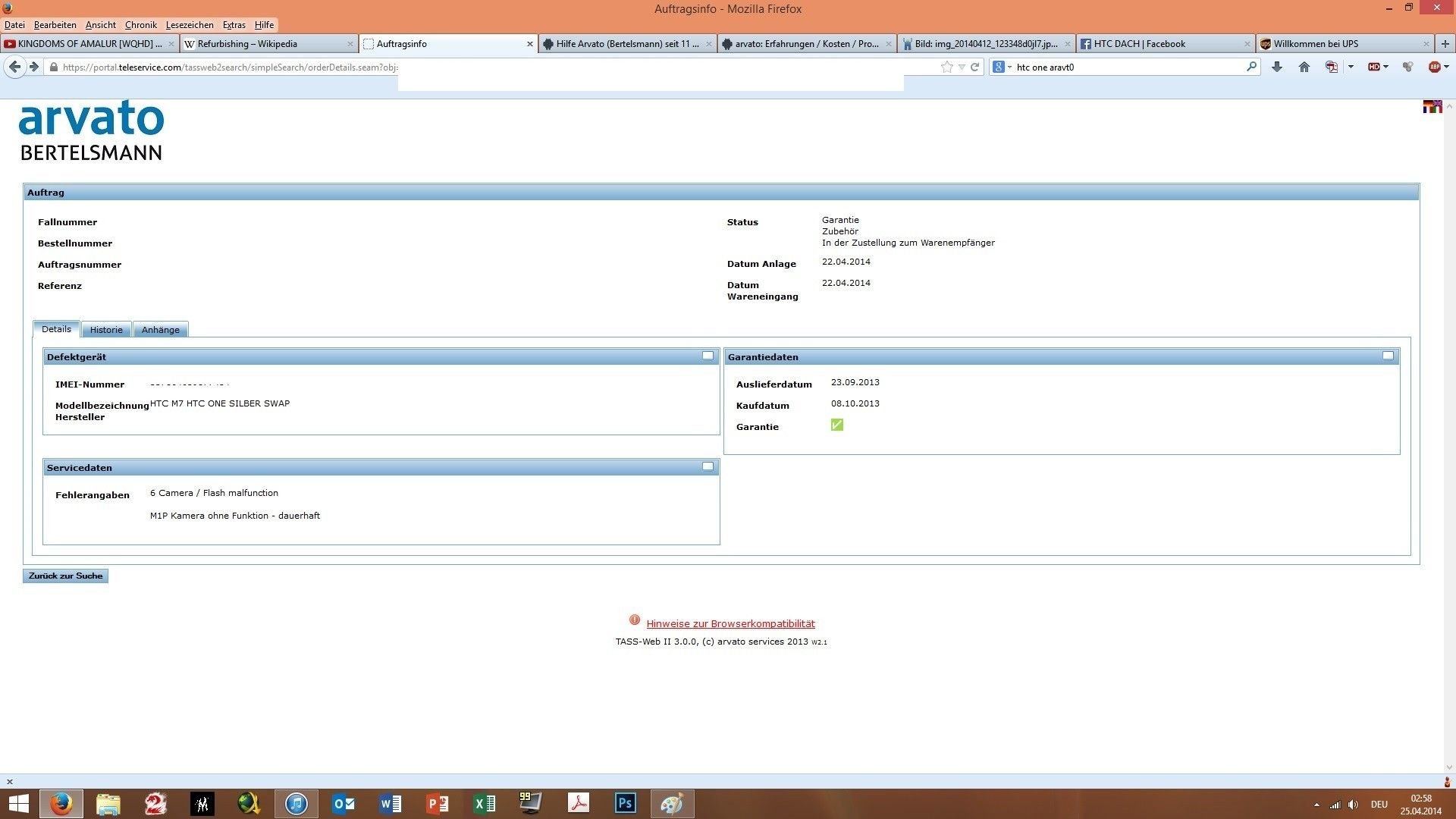Click the browser Forward arrow button
Viewport: 1456px width, 819px height.
[33, 67]
